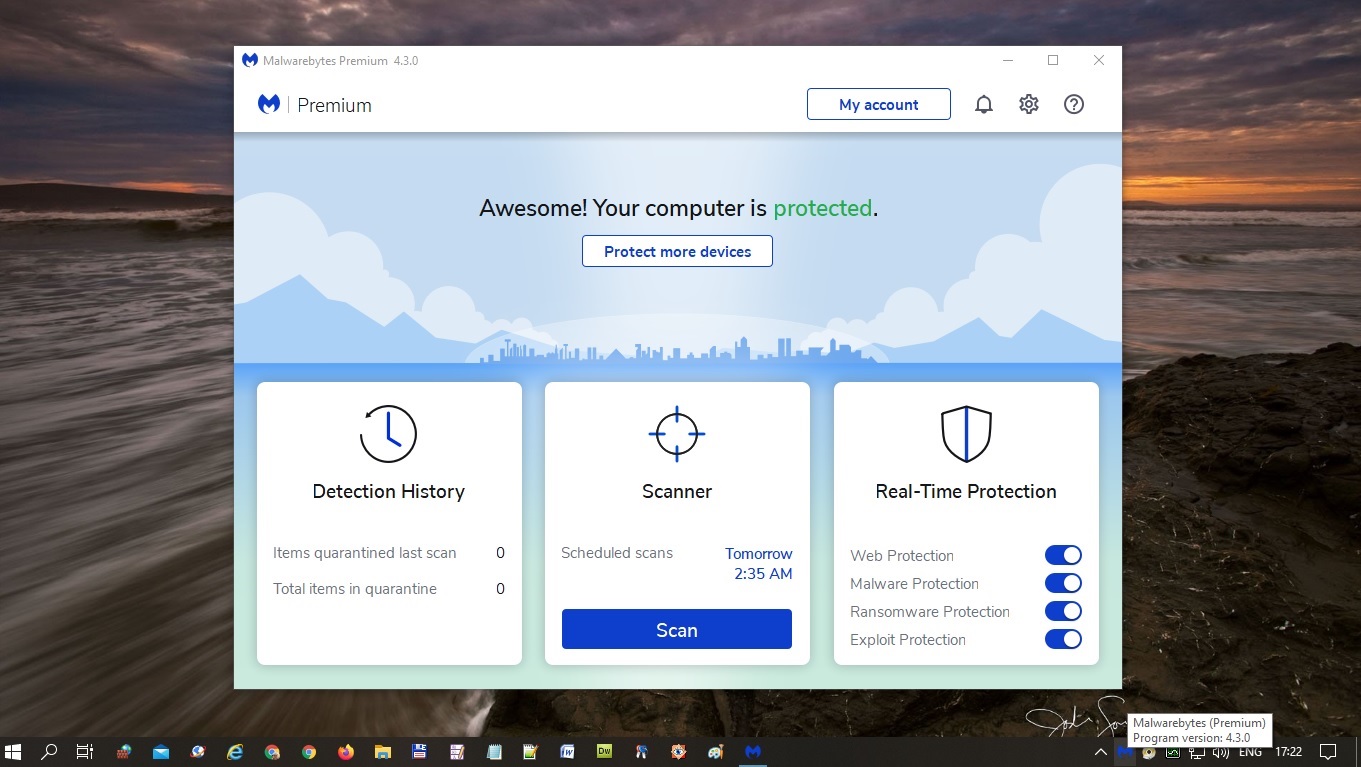Click the Scheduled scans label
The image size is (1361, 767).
(x=617, y=553)
